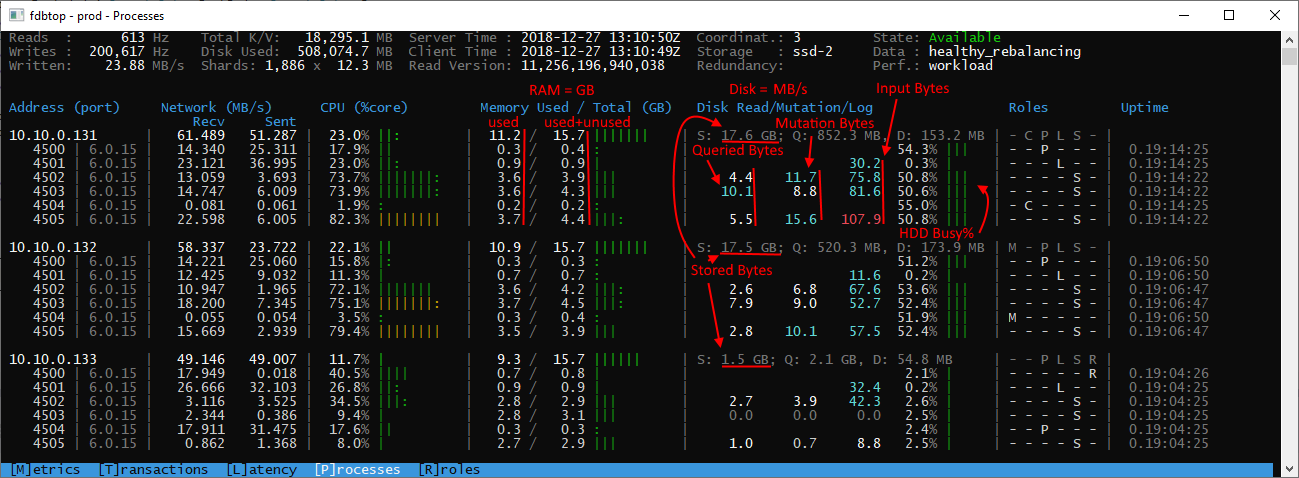Close the fdbtop window
The height and width of the screenshot is (478, 1299).
click(x=1274, y=16)
